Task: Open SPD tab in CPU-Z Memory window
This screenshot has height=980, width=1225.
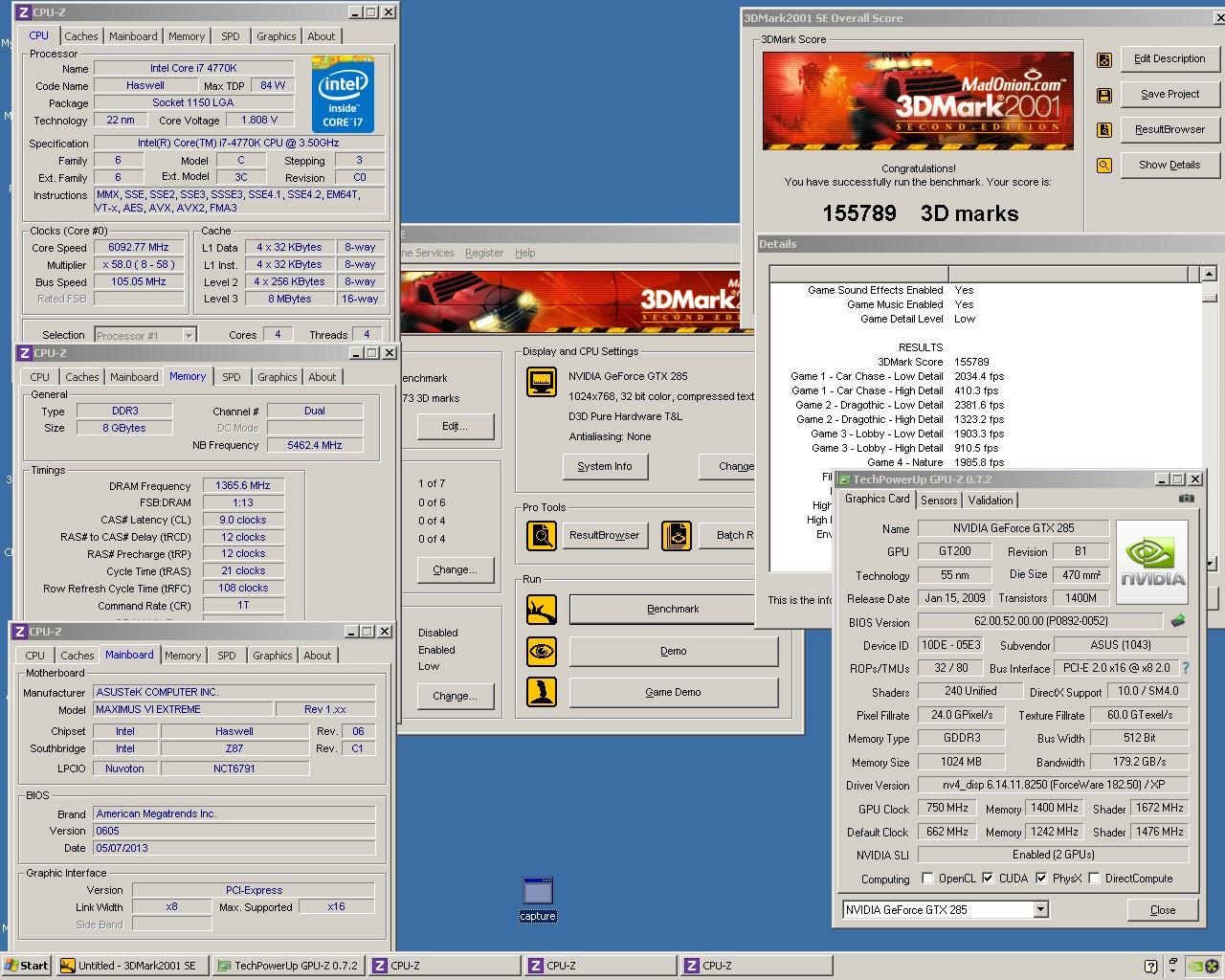Action: [232, 377]
